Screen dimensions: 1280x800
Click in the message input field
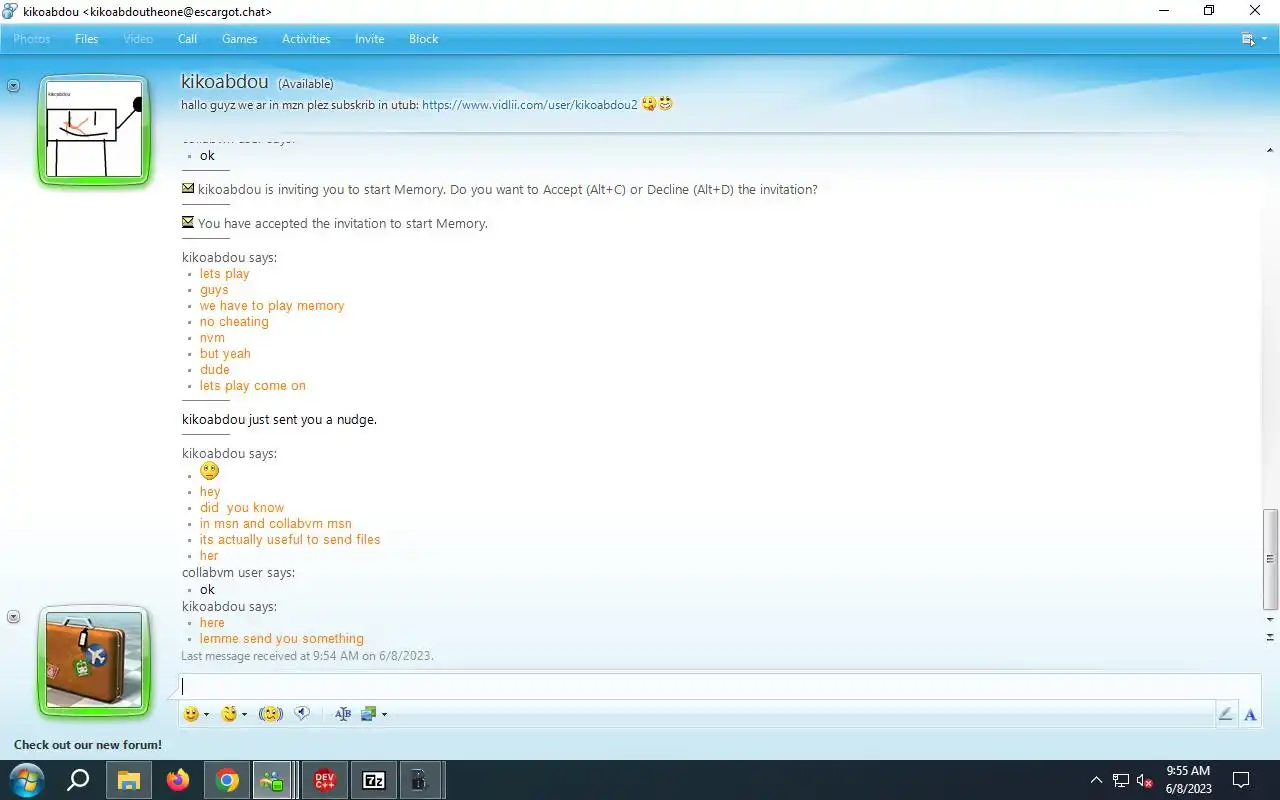(720, 687)
